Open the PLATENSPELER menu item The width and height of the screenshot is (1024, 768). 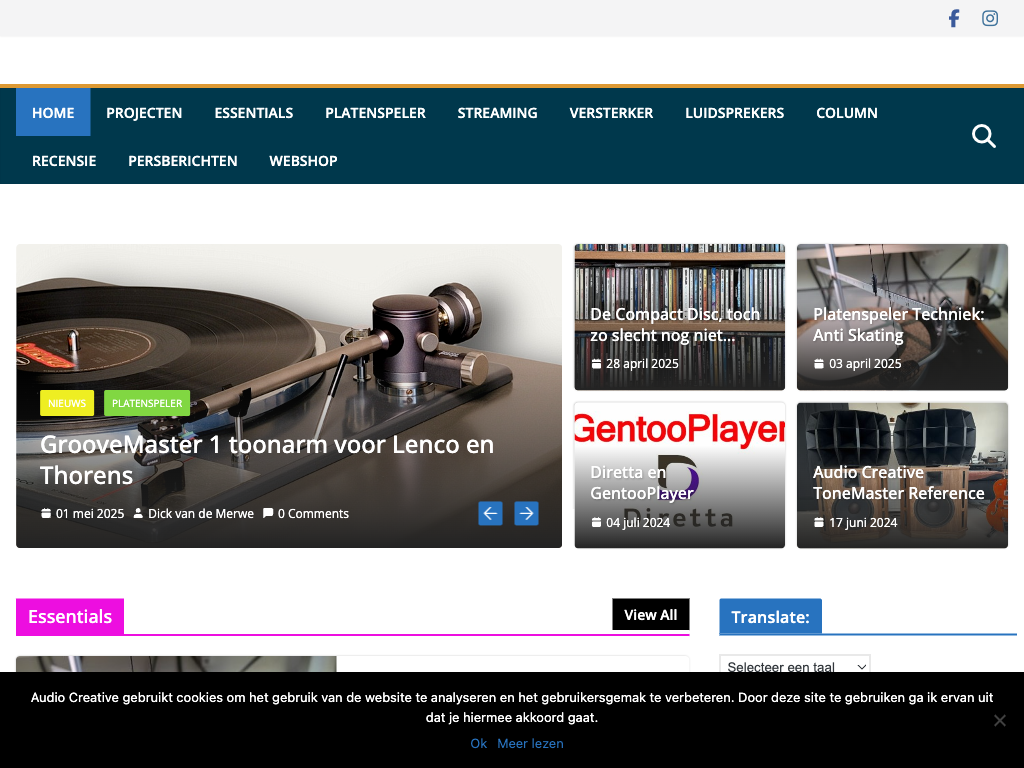click(x=376, y=112)
